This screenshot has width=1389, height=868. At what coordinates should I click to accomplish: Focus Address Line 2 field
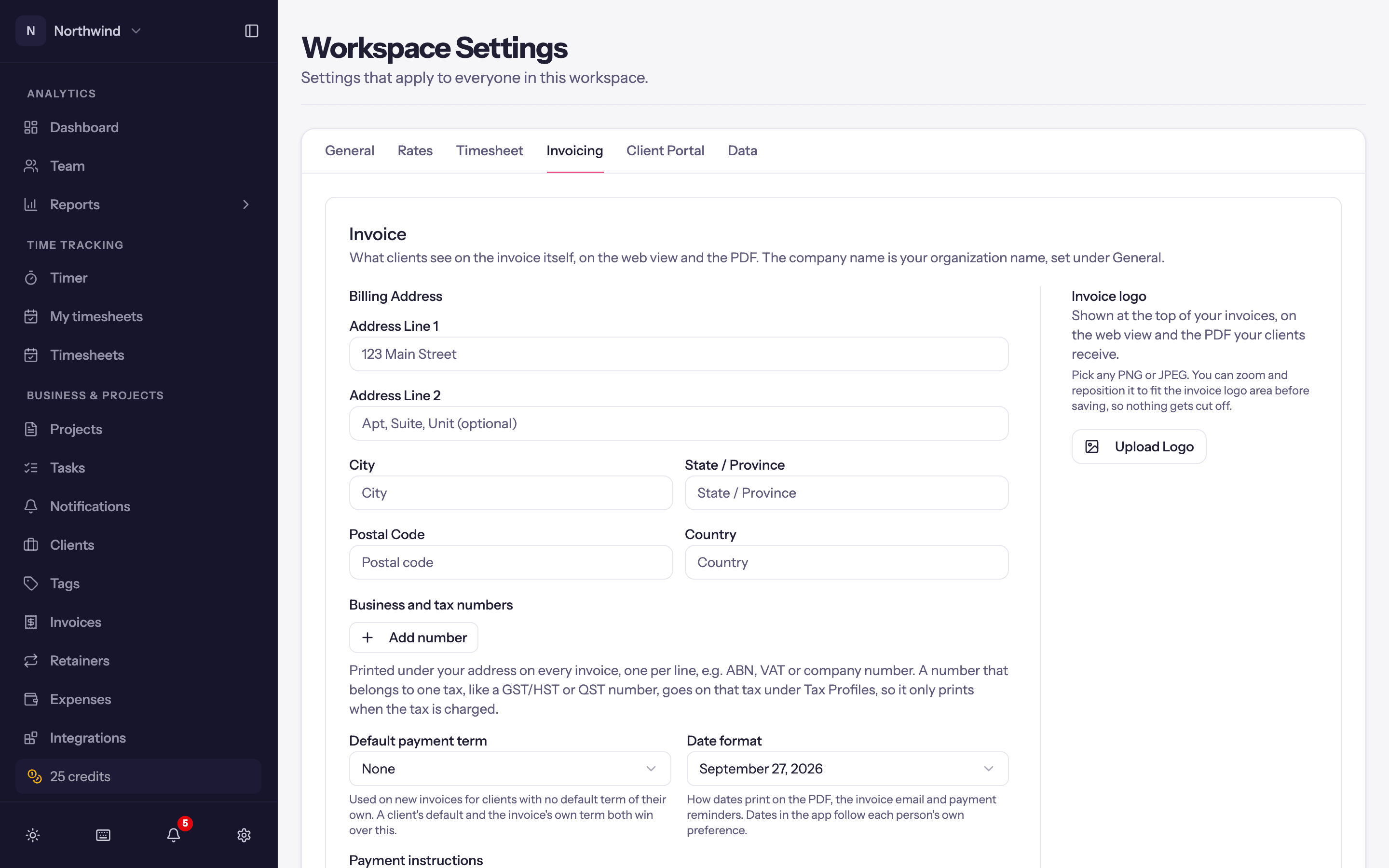[x=679, y=424]
